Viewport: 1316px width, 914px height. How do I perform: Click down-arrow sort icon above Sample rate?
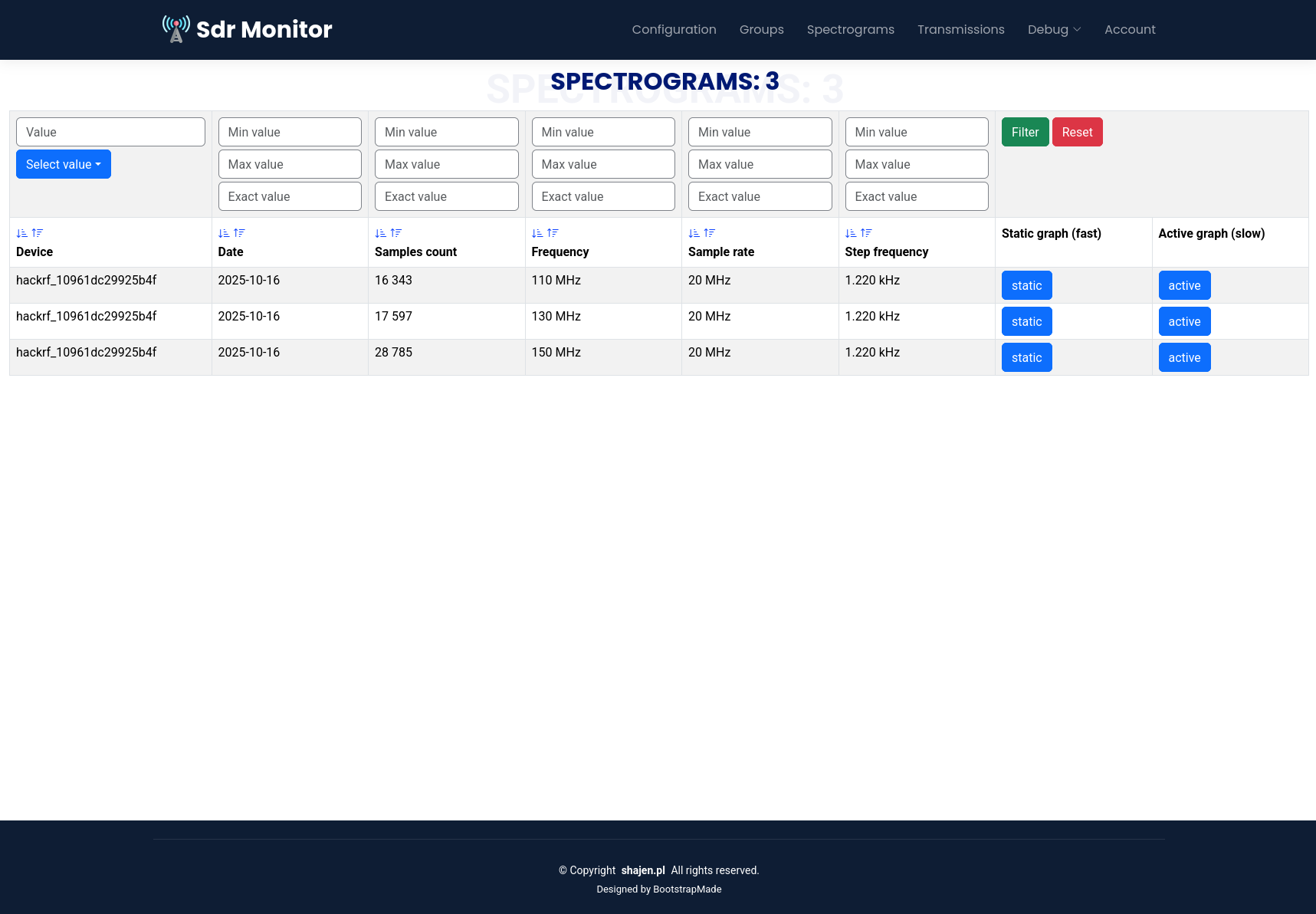point(694,233)
